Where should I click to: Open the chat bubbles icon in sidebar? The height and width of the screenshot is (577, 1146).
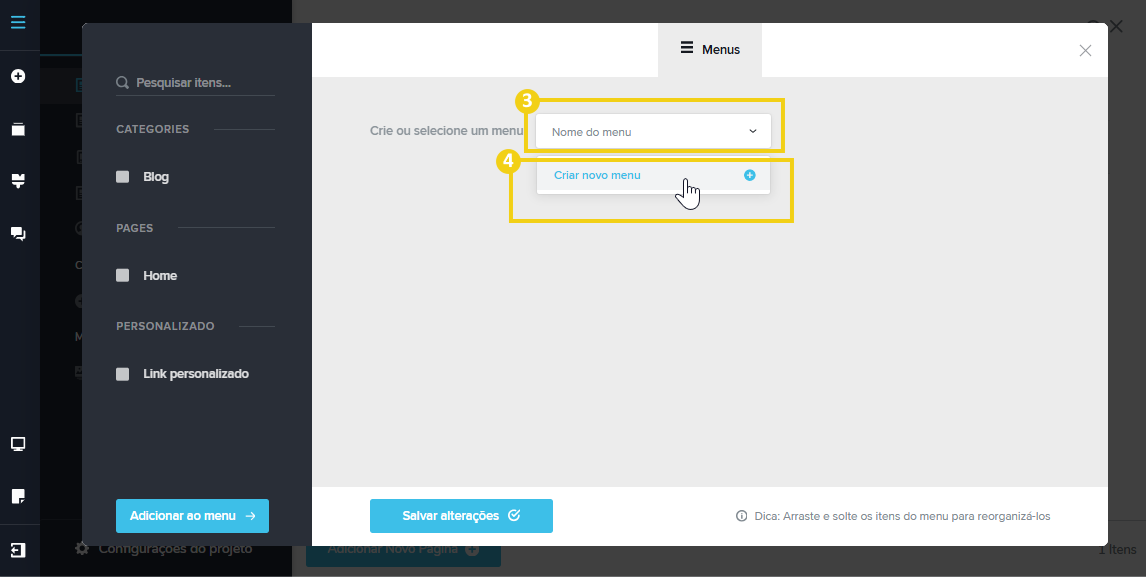pyautogui.click(x=18, y=234)
